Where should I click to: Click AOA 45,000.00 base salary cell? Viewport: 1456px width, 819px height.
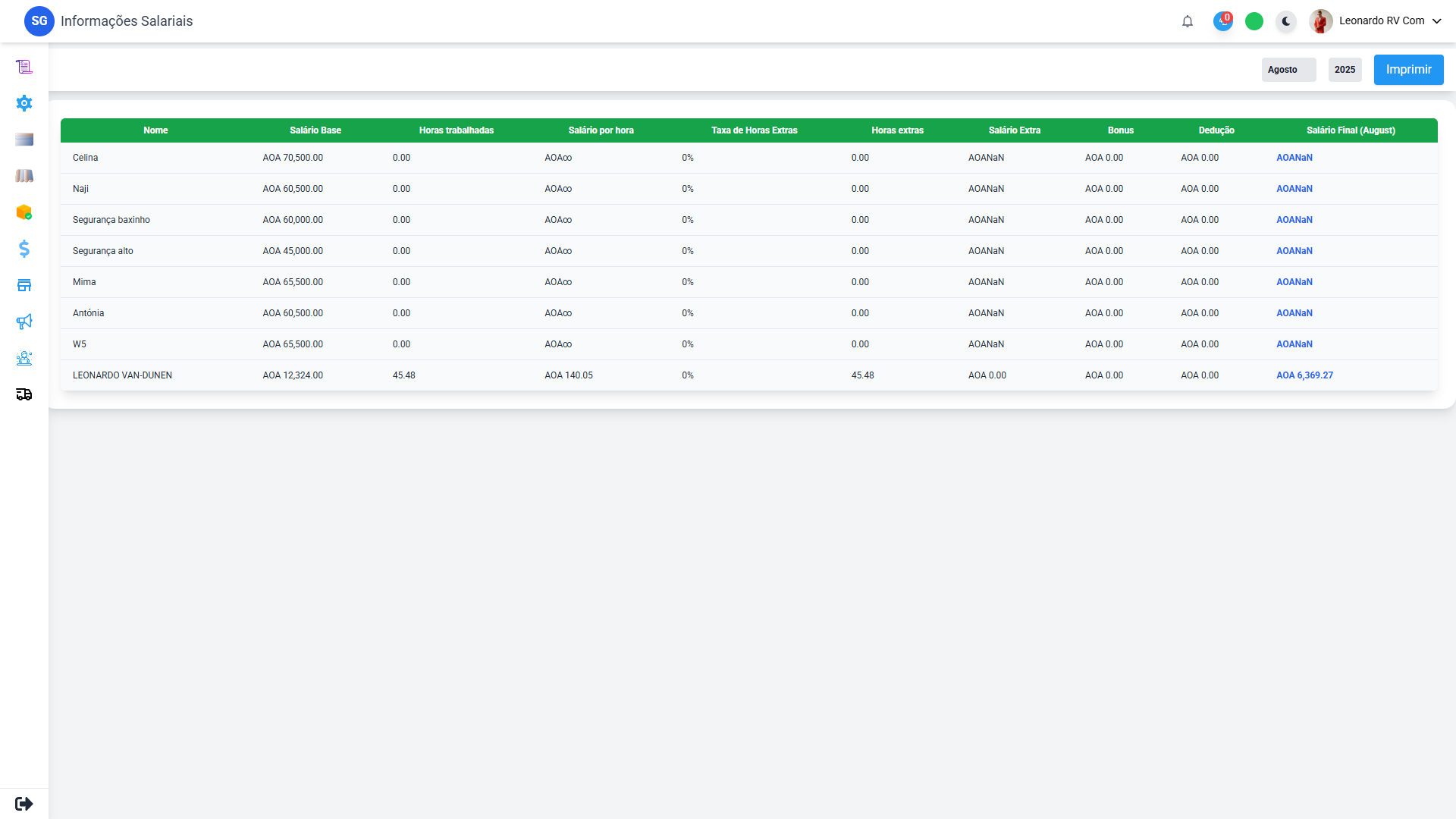click(x=293, y=251)
